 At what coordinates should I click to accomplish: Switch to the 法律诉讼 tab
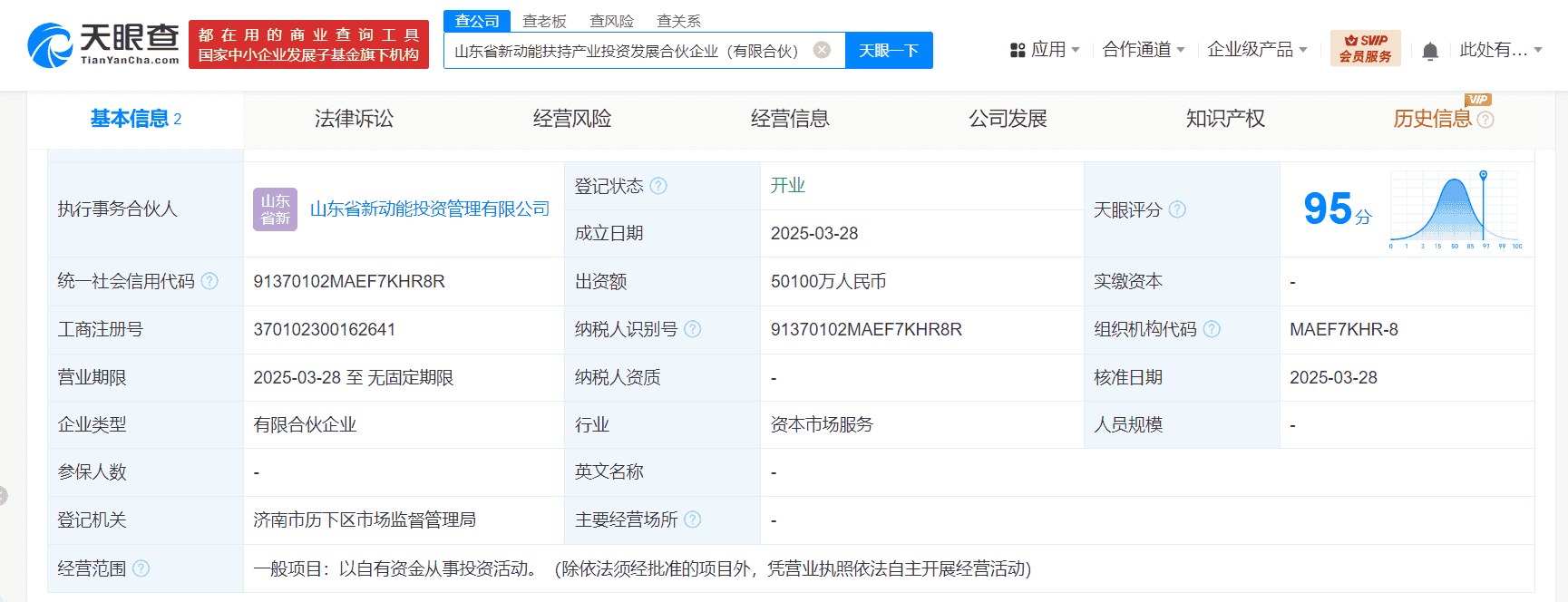coord(354,119)
